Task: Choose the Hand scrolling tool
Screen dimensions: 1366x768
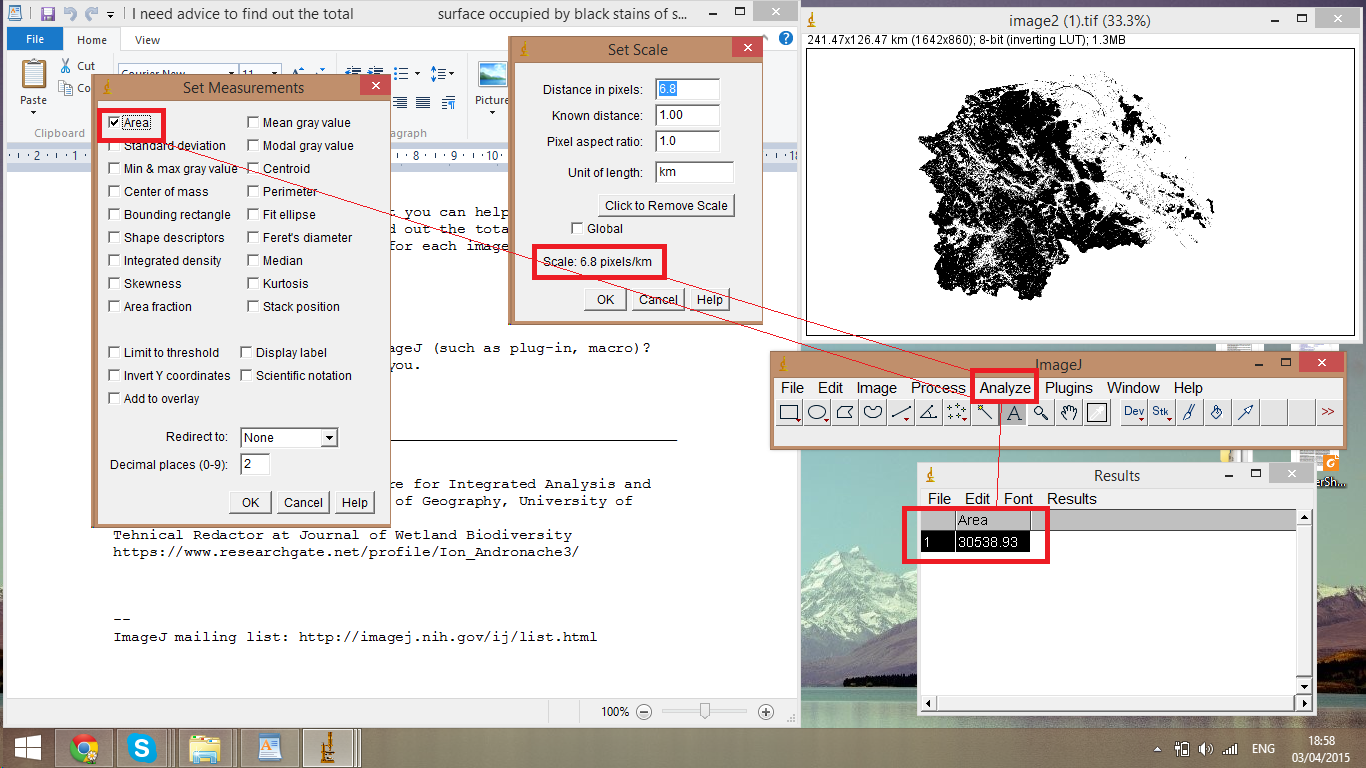Action: [x=1069, y=412]
